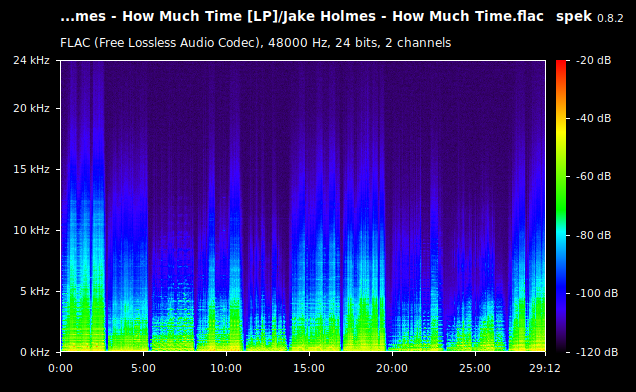
Task: Click the -20 dB scale label
Action: point(593,60)
